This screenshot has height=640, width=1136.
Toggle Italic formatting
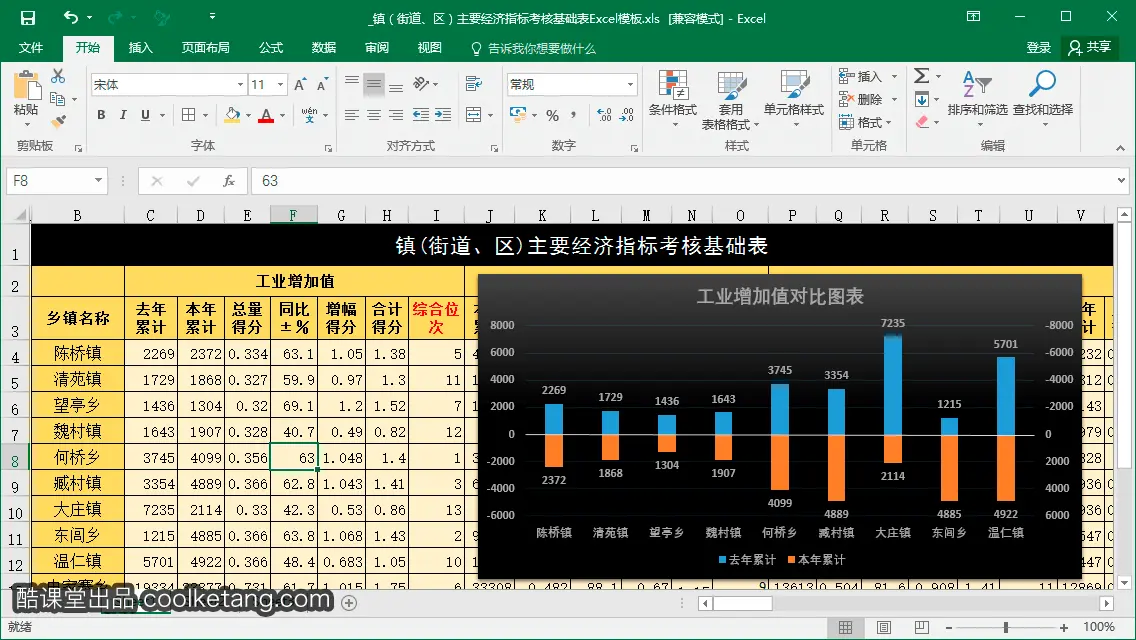point(123,115)
